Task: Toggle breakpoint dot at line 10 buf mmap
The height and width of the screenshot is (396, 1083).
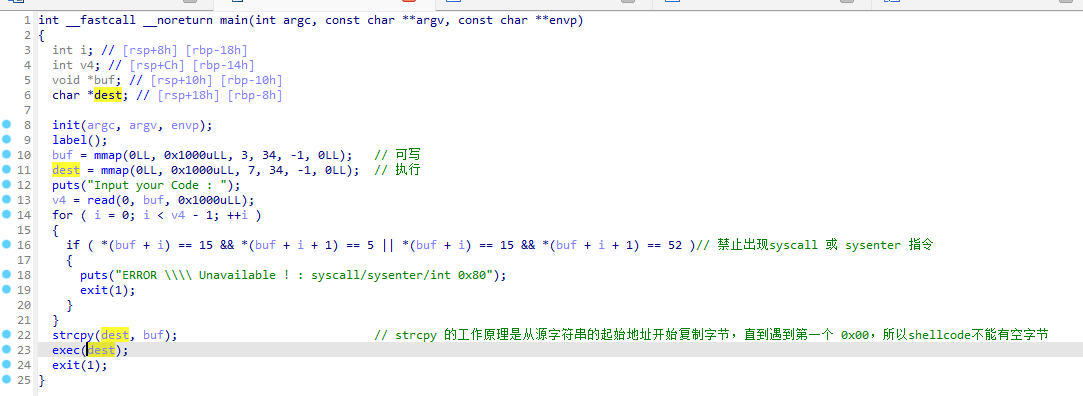Action: [6, 154]
